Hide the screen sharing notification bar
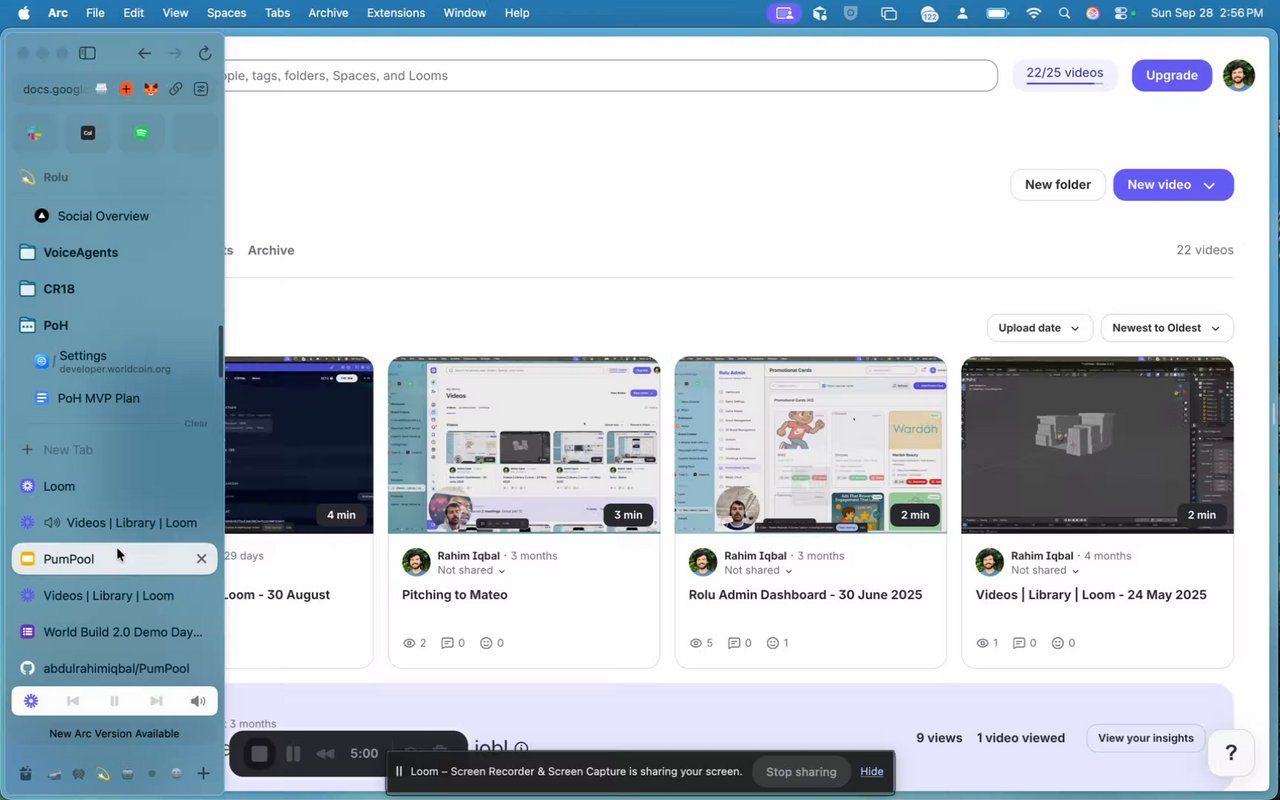This screenshot has width=1280, height=800. 872,772
